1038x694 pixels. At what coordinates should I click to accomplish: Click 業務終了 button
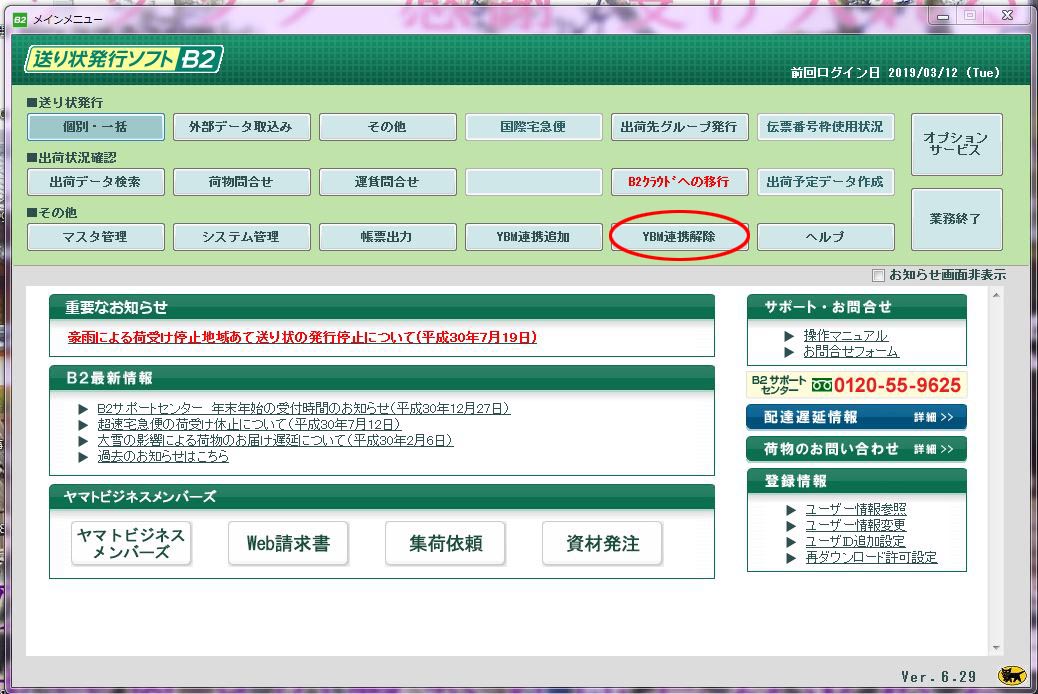click(x=956, y=219)
